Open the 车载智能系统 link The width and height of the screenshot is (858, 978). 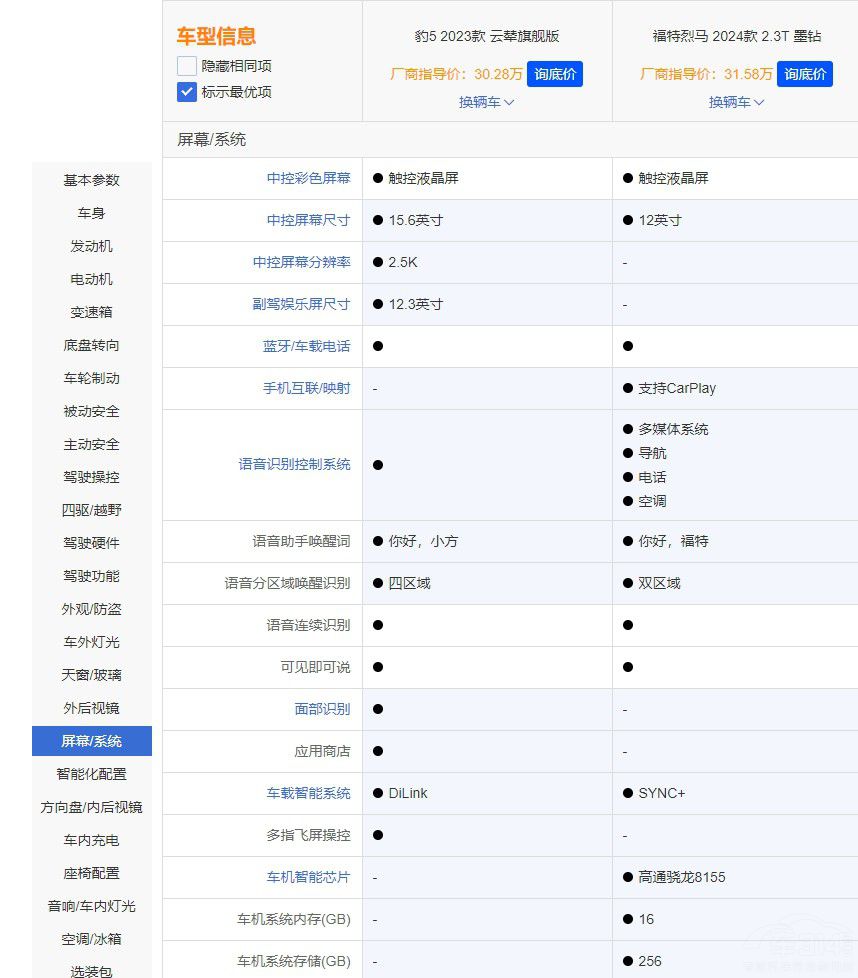pos(308,793)
